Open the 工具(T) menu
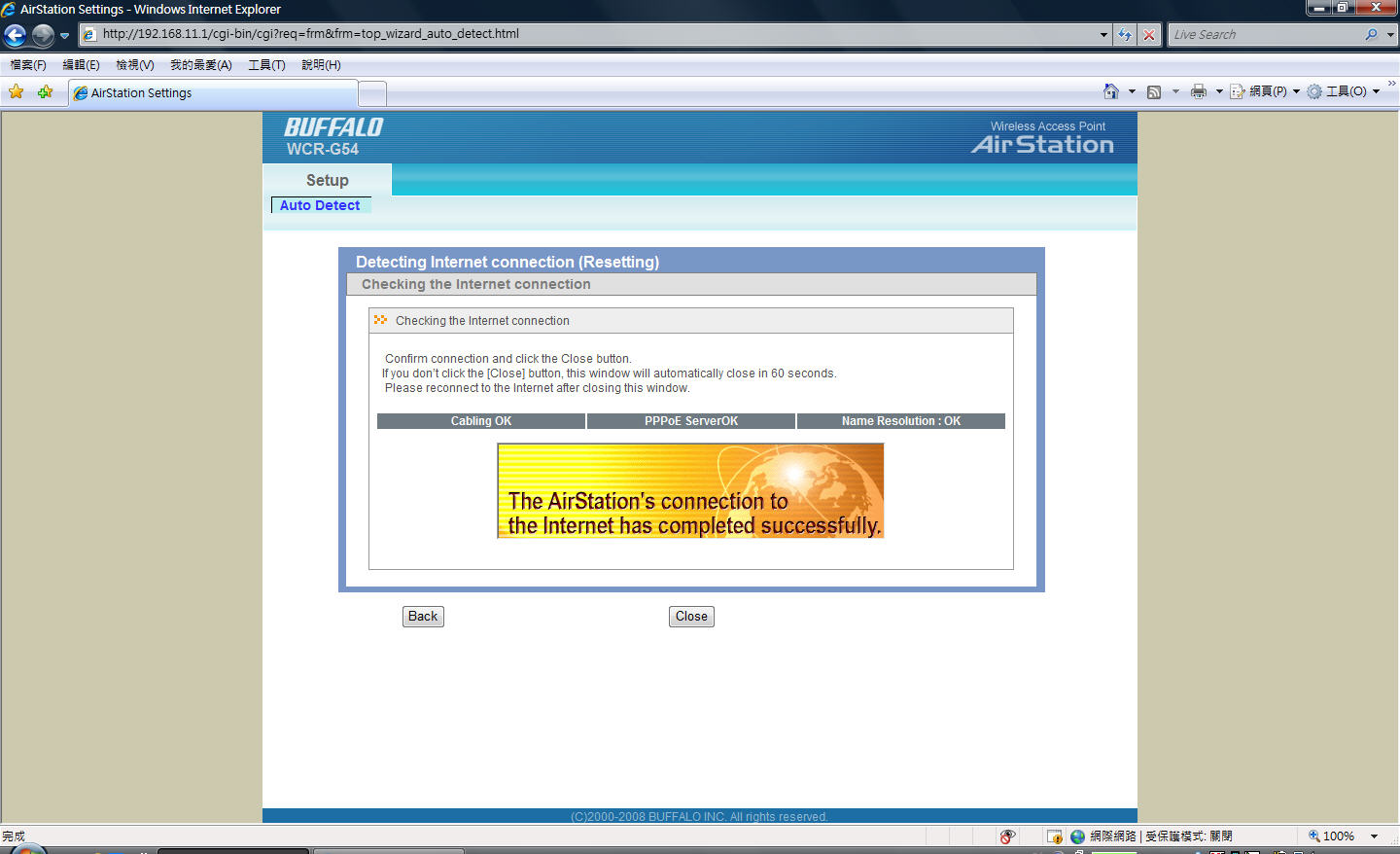This screenshot has width=1400, height=854. 266,65
